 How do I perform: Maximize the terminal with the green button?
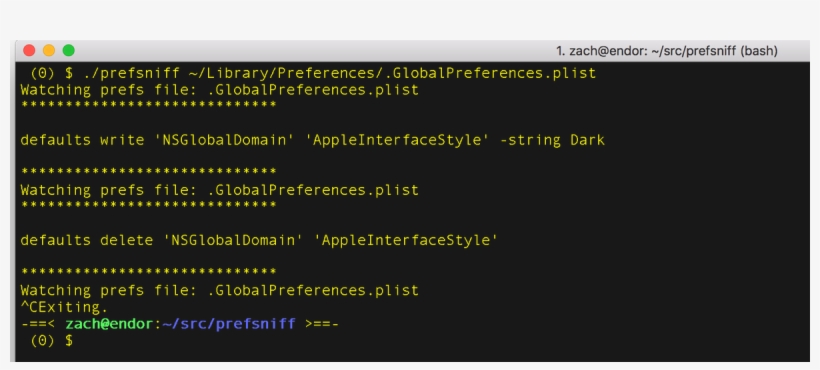[x=69, y=51]
